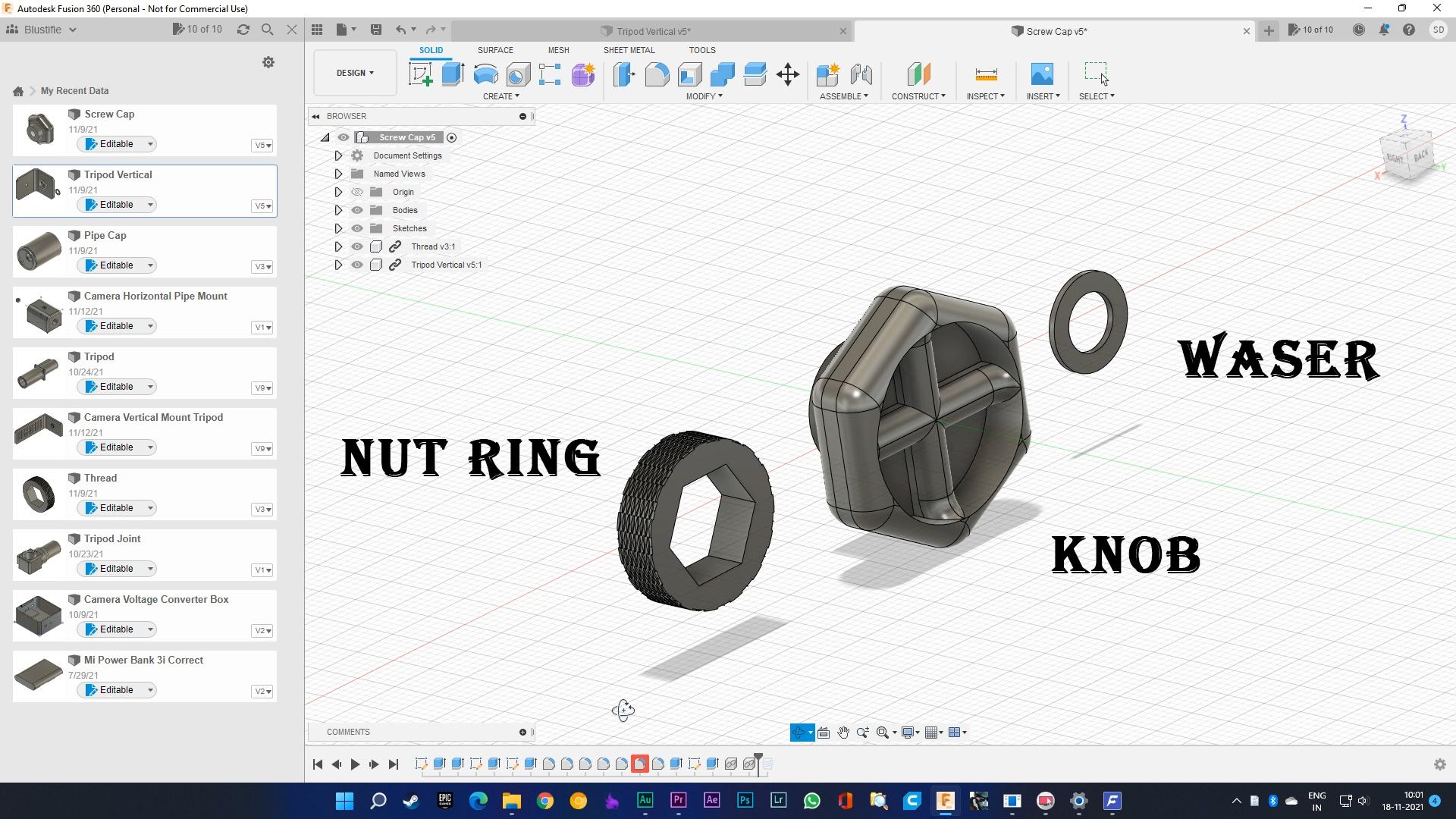Switch to the SURFACE tab
Viewport: 1456px width, 819px height.
coord(495,50)
